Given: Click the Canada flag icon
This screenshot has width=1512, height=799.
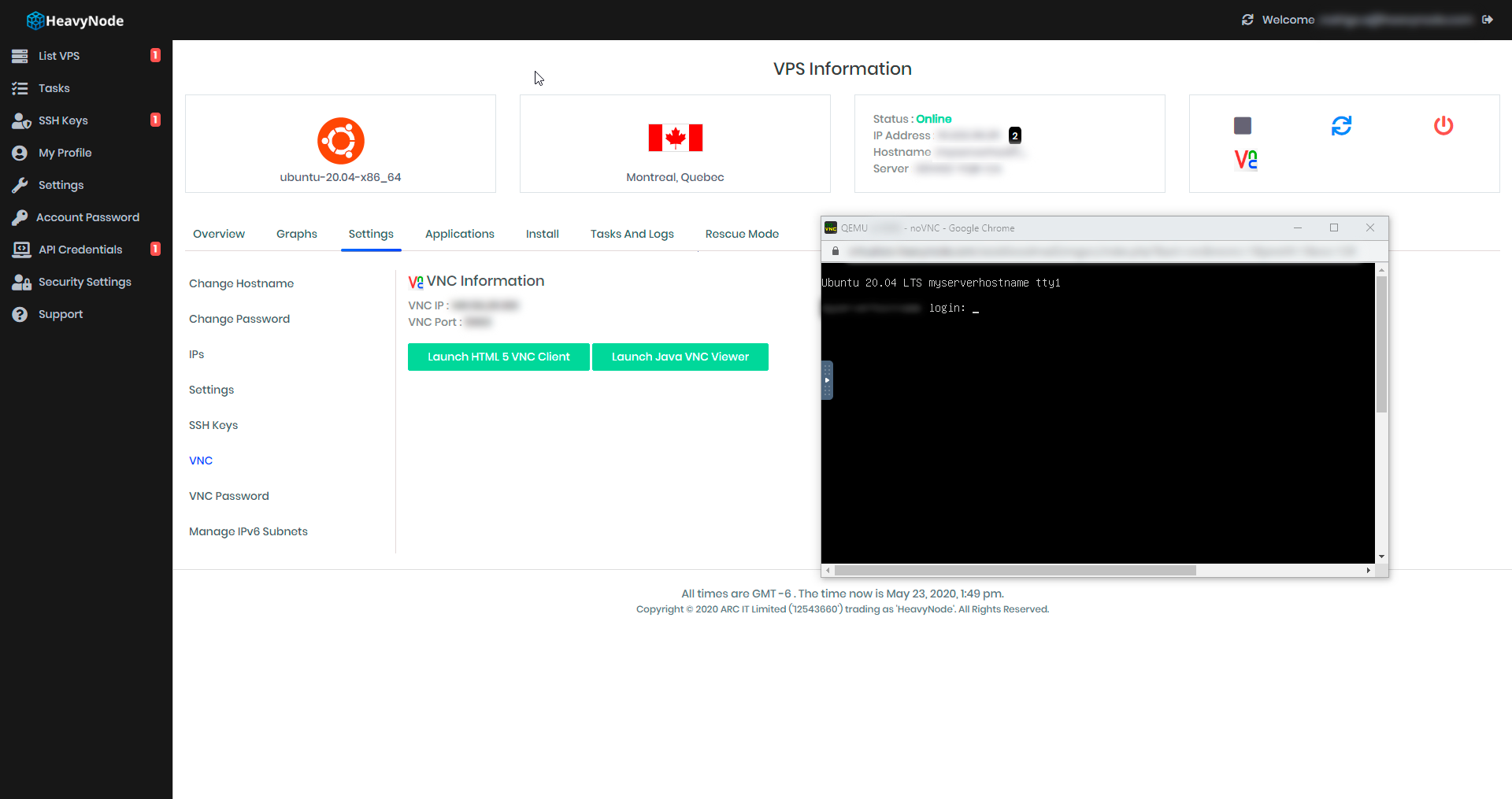Looking at the screenshot, I should tap(675, 138).
